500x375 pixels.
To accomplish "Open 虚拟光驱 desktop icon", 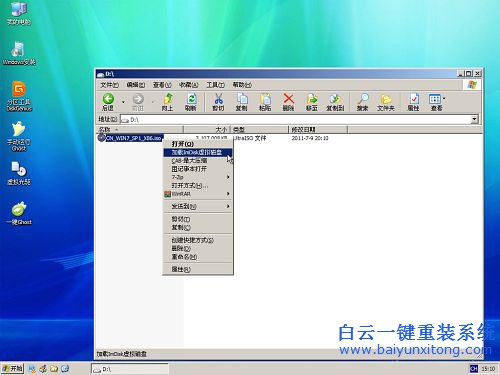I will pos(19,173).
